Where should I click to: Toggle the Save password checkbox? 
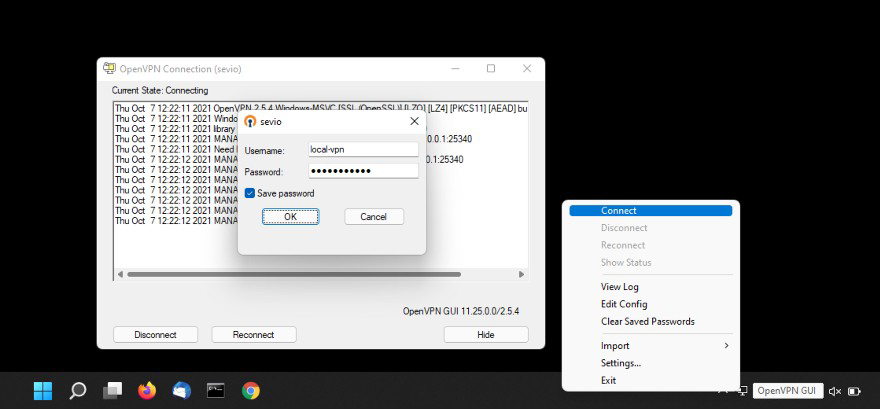click(x=250, y=194)
